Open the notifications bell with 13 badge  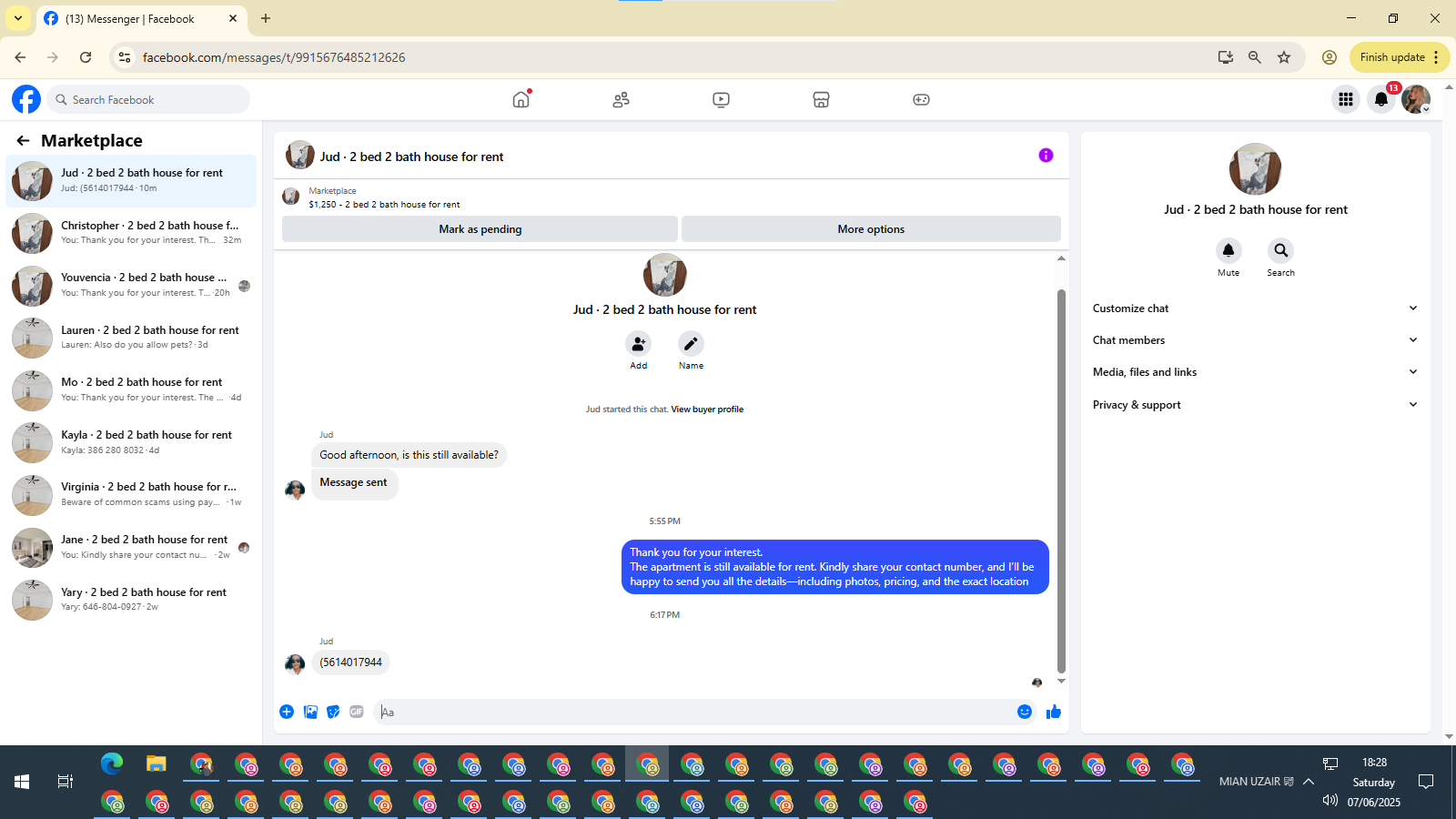click(x=1380, y=99)
